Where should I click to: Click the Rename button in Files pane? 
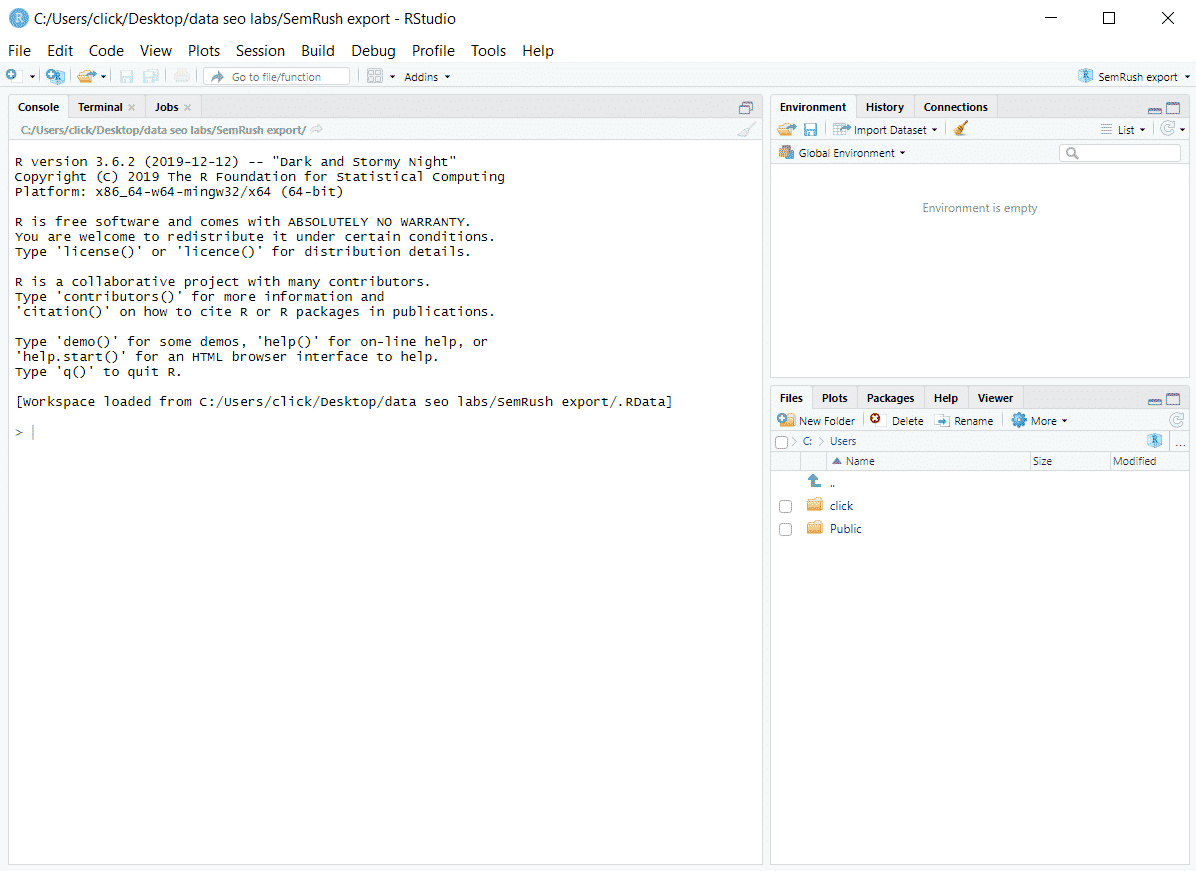click(964, 420)
